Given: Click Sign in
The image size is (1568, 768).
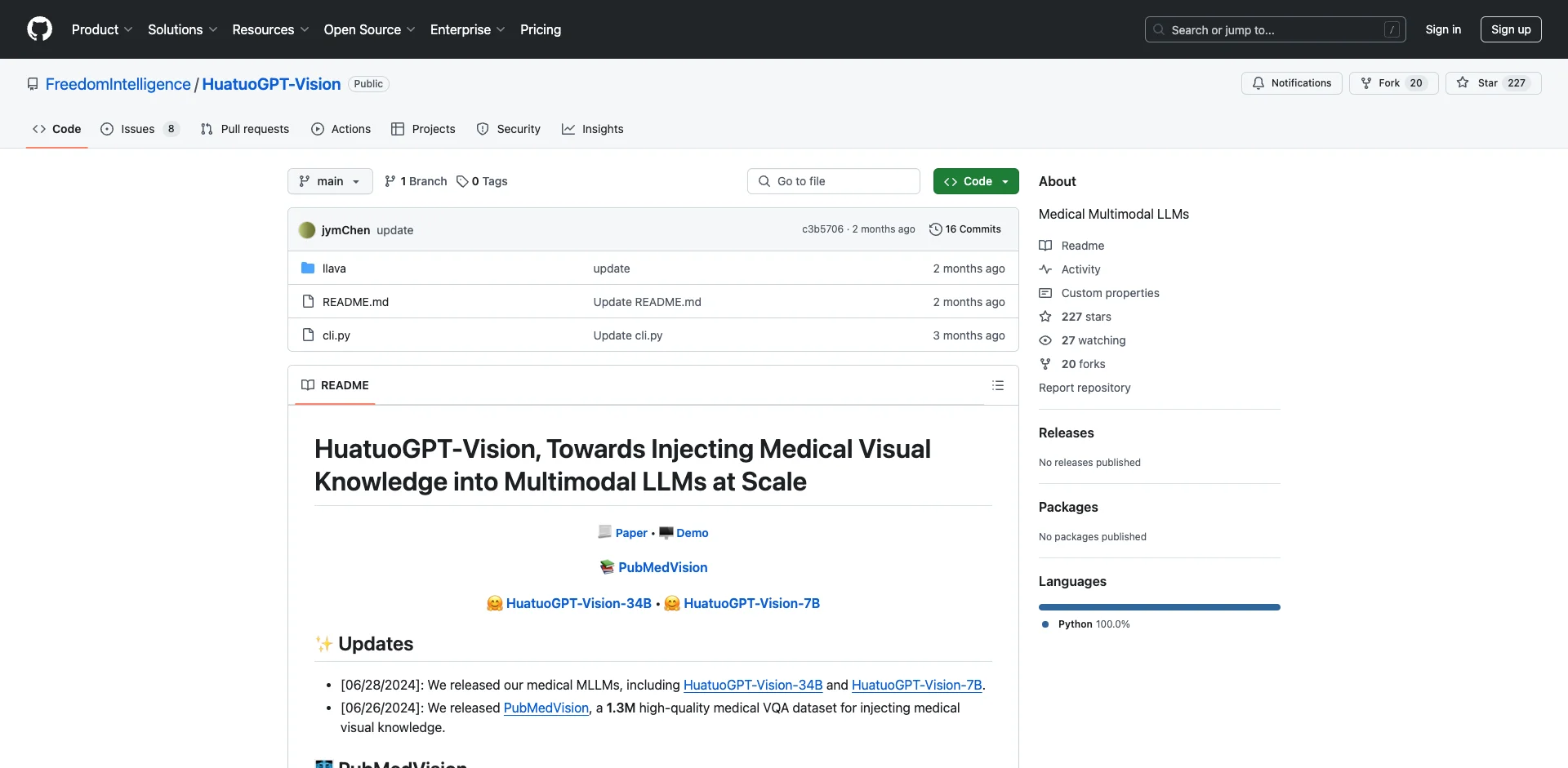Looking at the screenshot, I should coord(1443,29).
